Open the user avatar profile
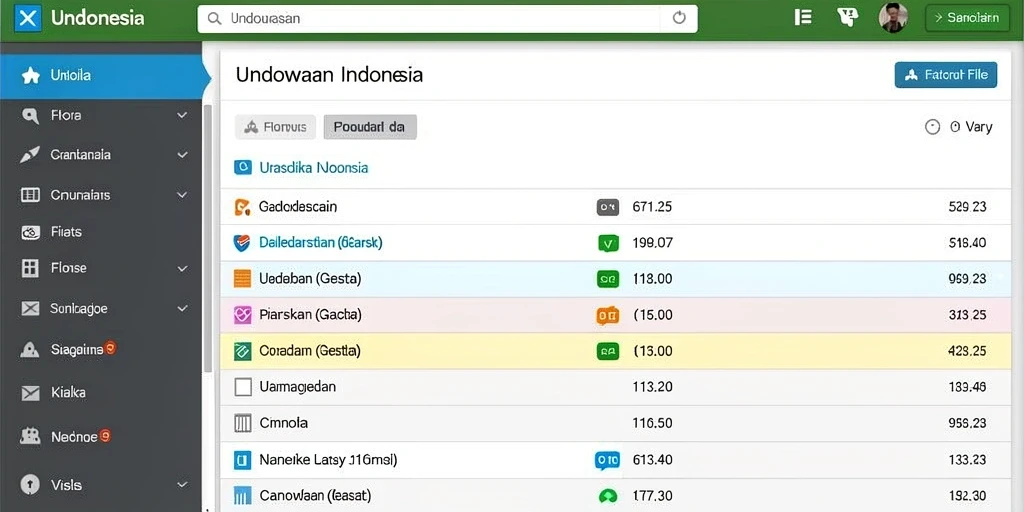The image size is (1024, 512). pos(893,18)
